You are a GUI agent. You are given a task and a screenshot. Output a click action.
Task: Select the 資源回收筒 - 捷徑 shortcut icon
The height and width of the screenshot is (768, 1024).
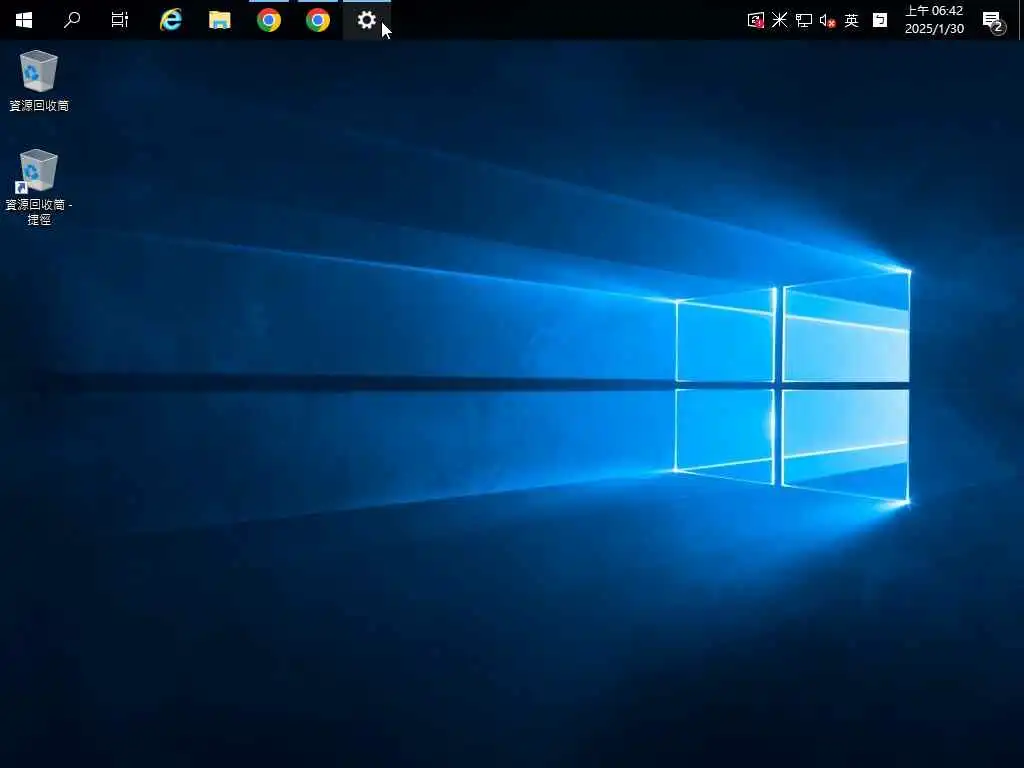[39, 187]
